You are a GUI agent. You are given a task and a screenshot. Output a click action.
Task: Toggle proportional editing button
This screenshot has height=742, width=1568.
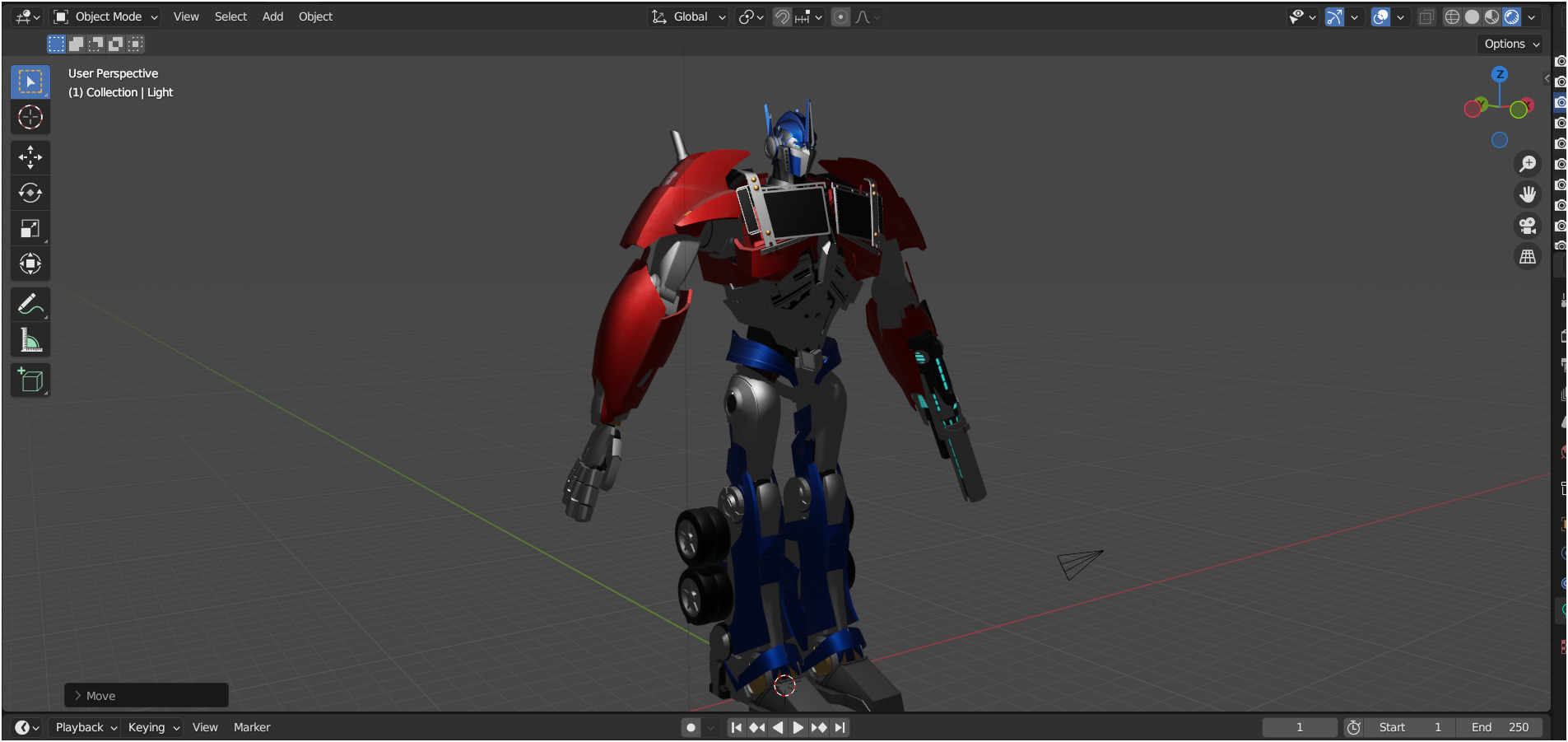tap(840, 16)
